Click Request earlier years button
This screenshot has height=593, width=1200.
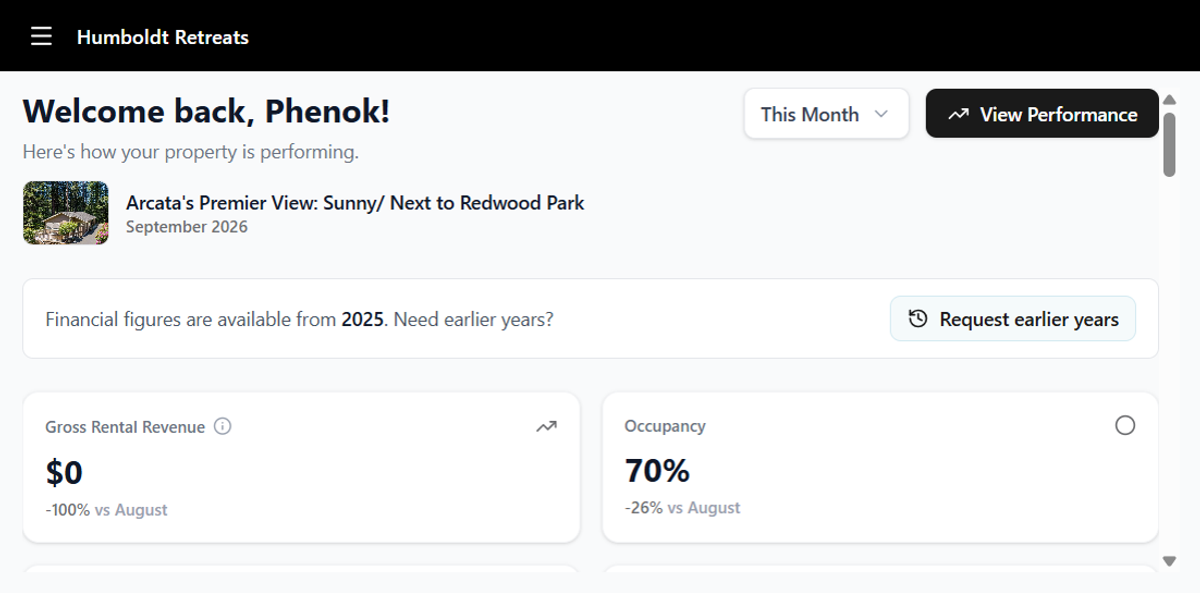tap(1013, 319)
